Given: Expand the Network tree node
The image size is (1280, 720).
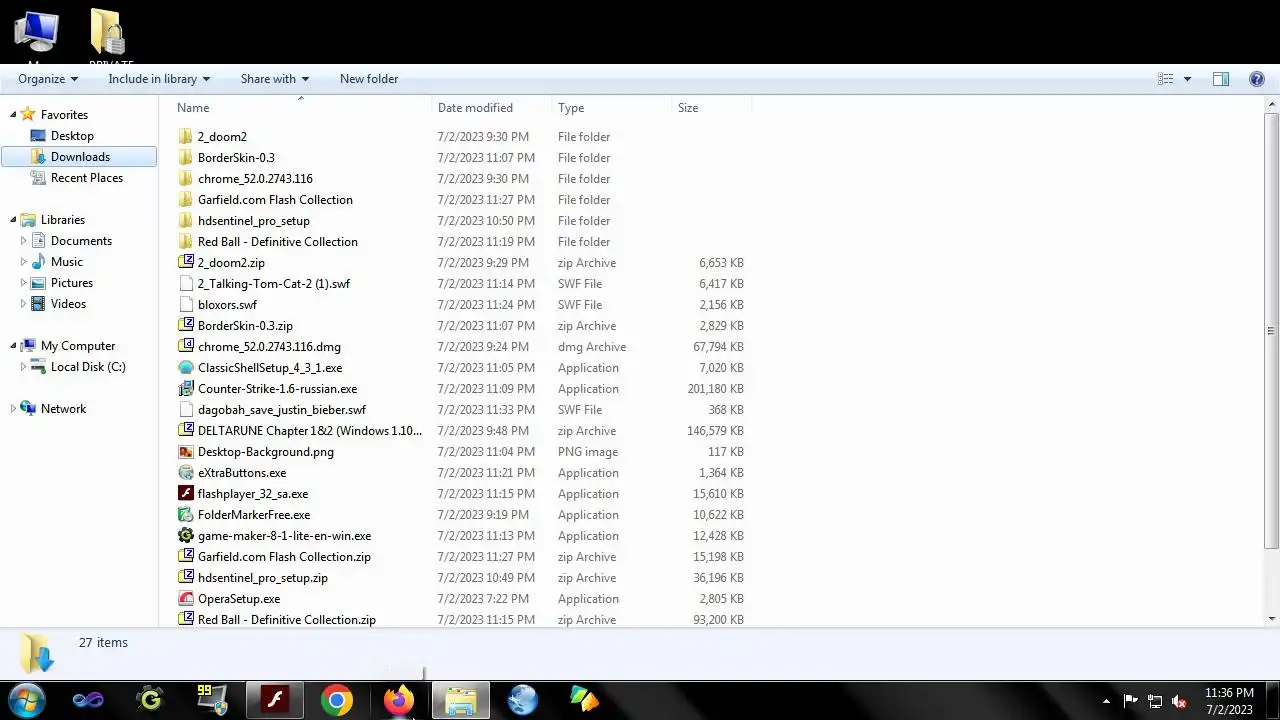Looking at the screenshot, I should tap(13, 409).
